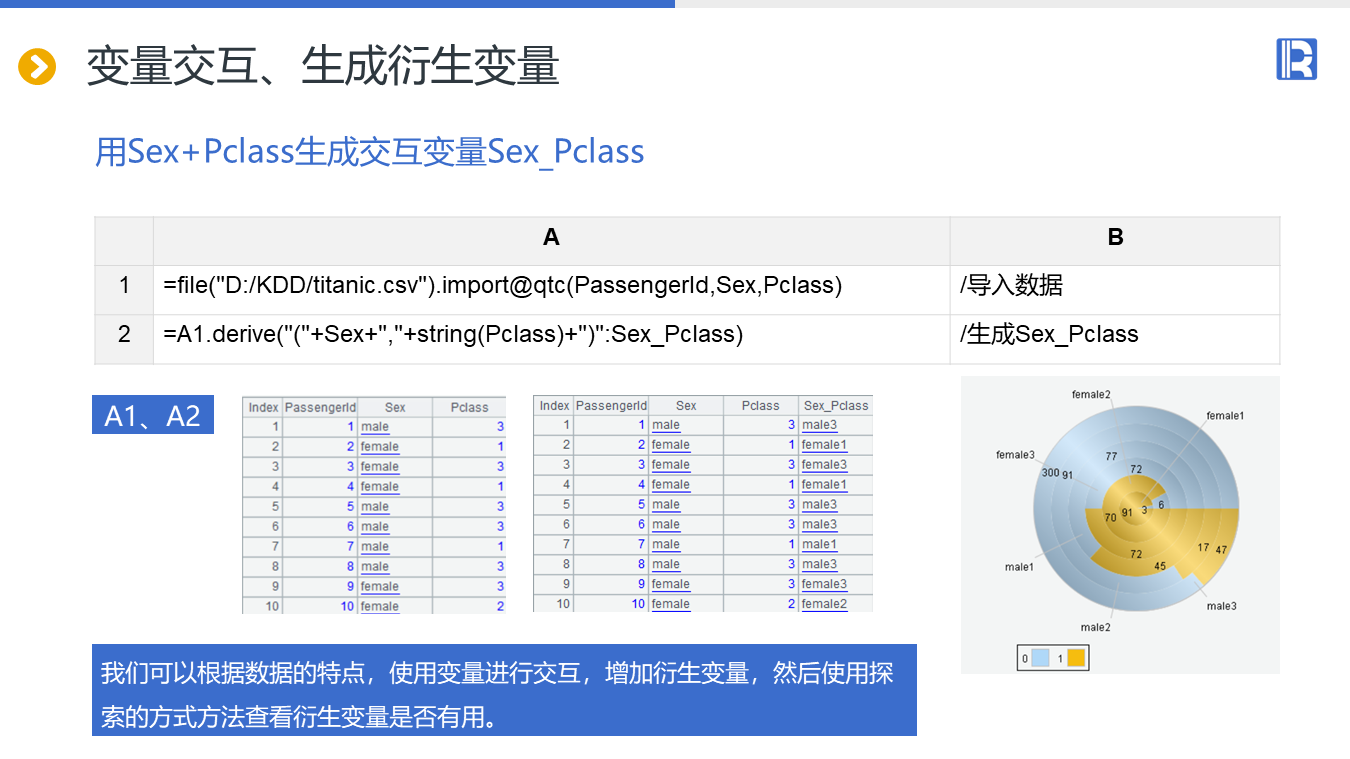
Task: Click column header A in the script grid
Action: click(551, 237)
